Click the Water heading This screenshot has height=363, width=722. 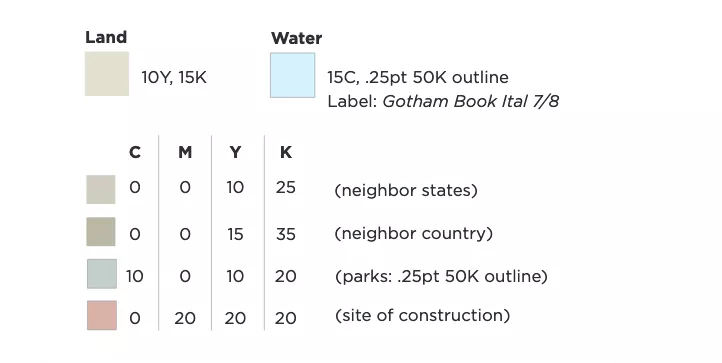(296, 38)
